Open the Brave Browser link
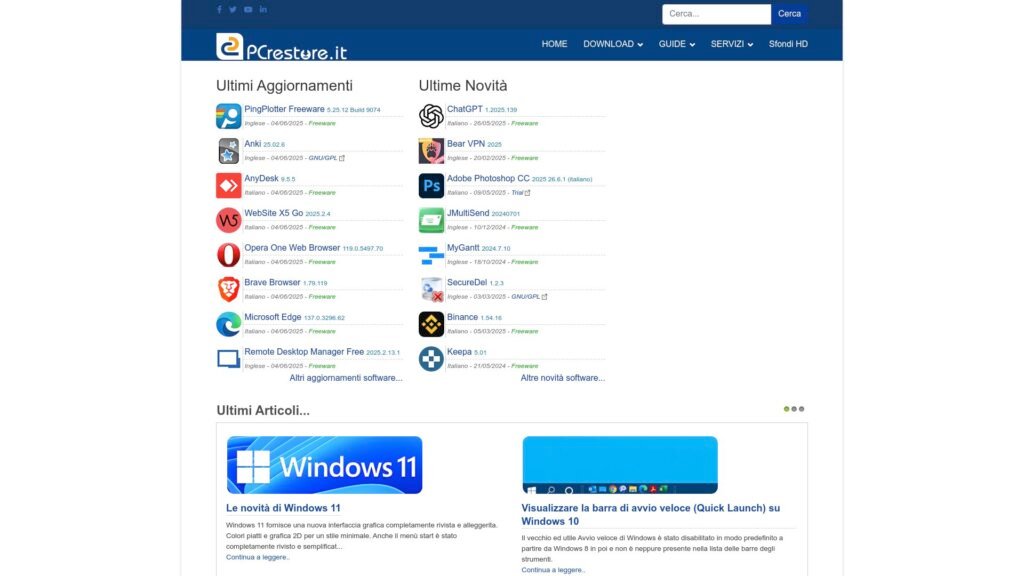 point(272,282)
